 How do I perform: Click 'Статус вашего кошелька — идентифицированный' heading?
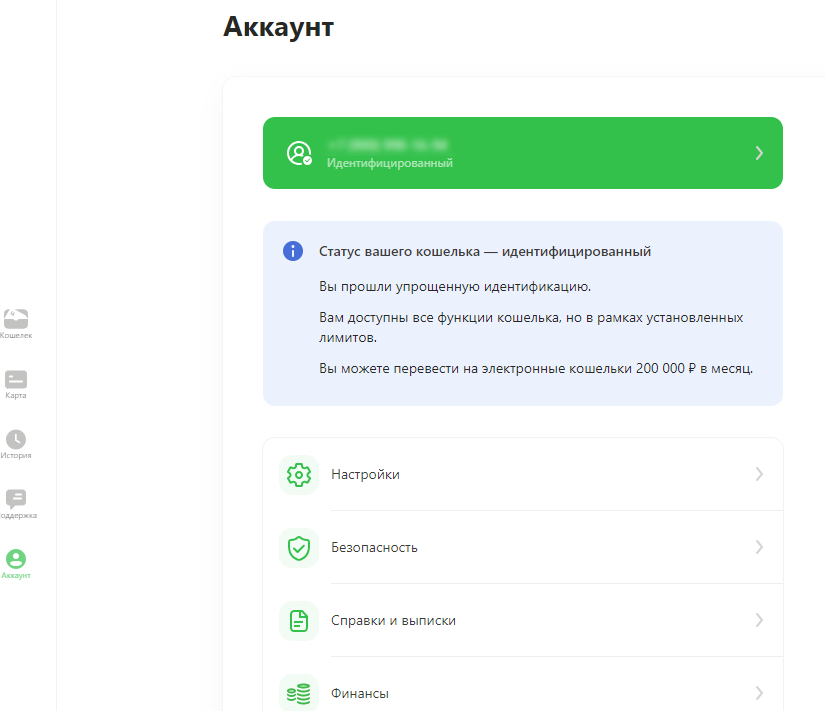[485, 252]
